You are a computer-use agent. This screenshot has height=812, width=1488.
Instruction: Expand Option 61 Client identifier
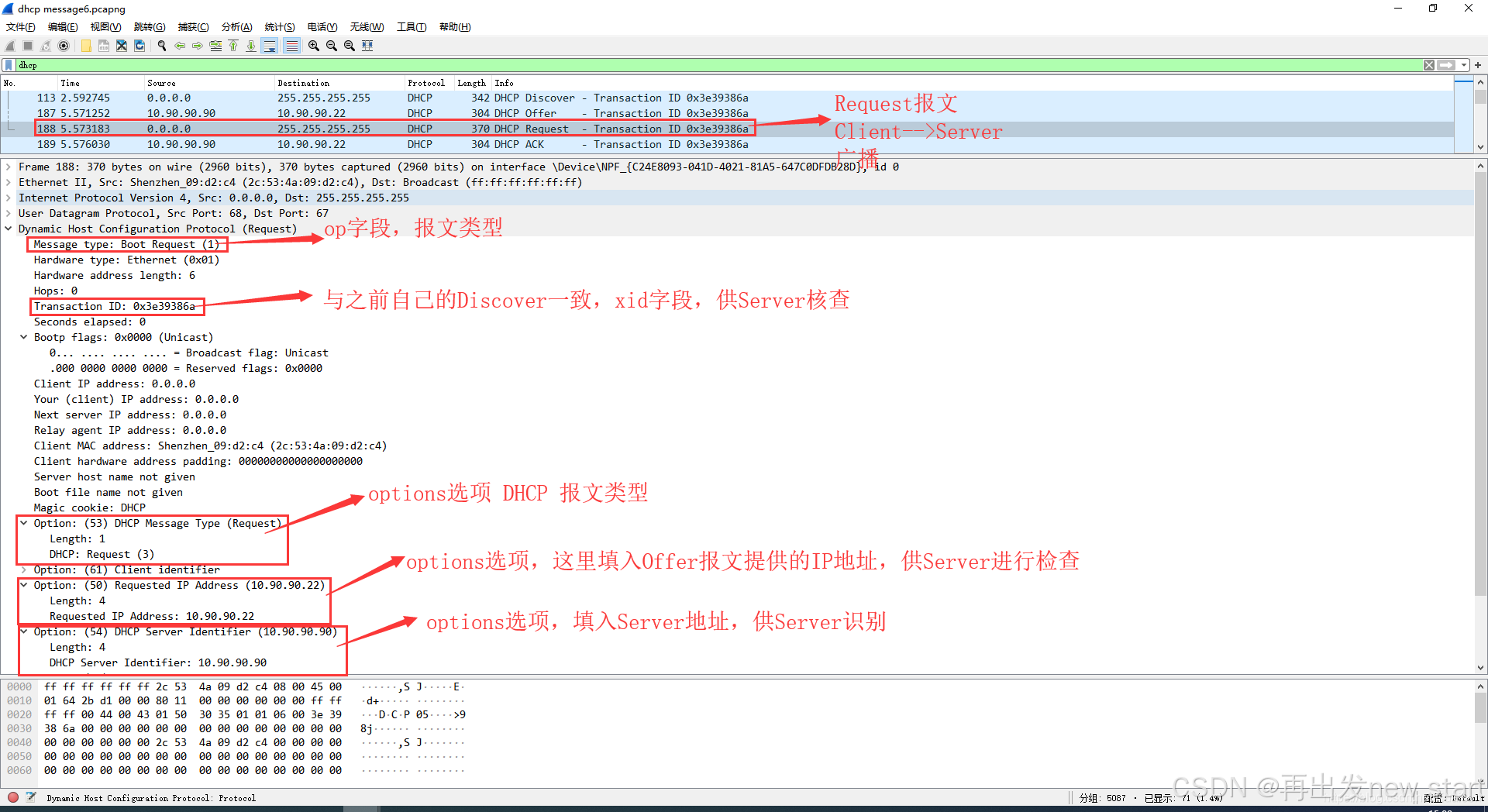click(24, 569)
